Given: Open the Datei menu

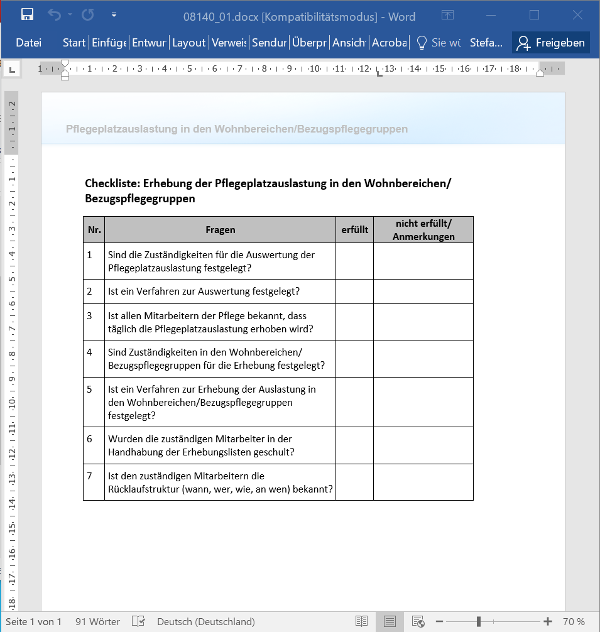Looking at the screenshot, I should pyautogui.click(x=29, y=43).
